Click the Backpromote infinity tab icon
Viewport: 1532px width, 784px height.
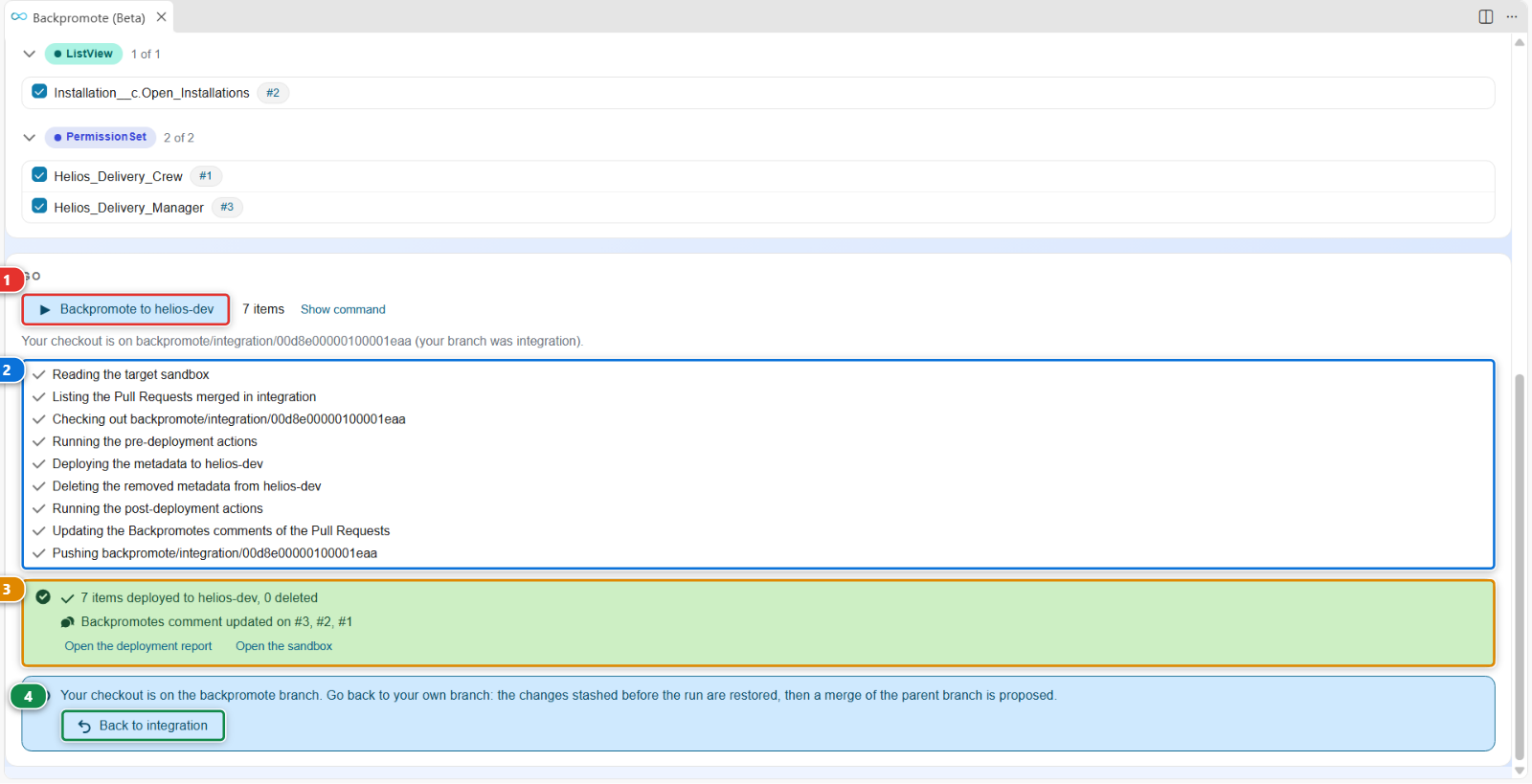point(19,16)
